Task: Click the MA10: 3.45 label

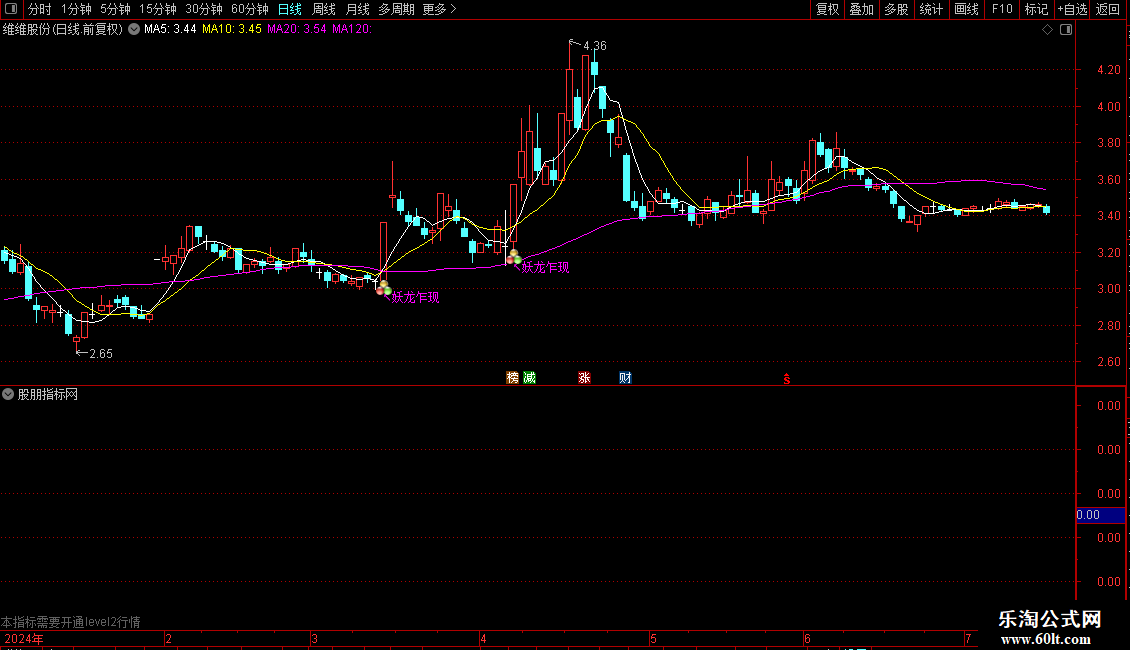Action: point(231,30)
